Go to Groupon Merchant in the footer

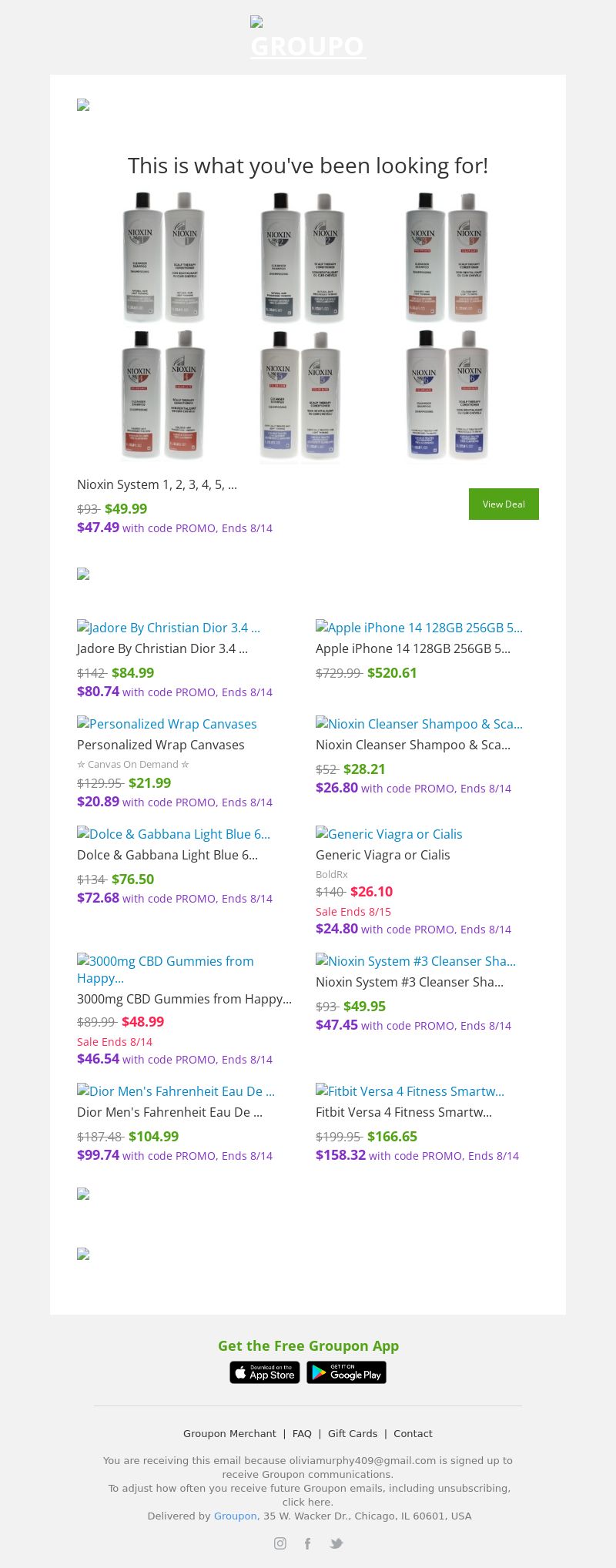click(229, 1433)
